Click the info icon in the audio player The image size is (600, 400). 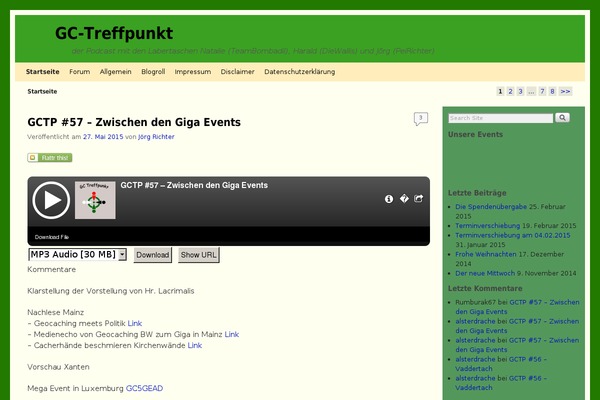(389, 199)
